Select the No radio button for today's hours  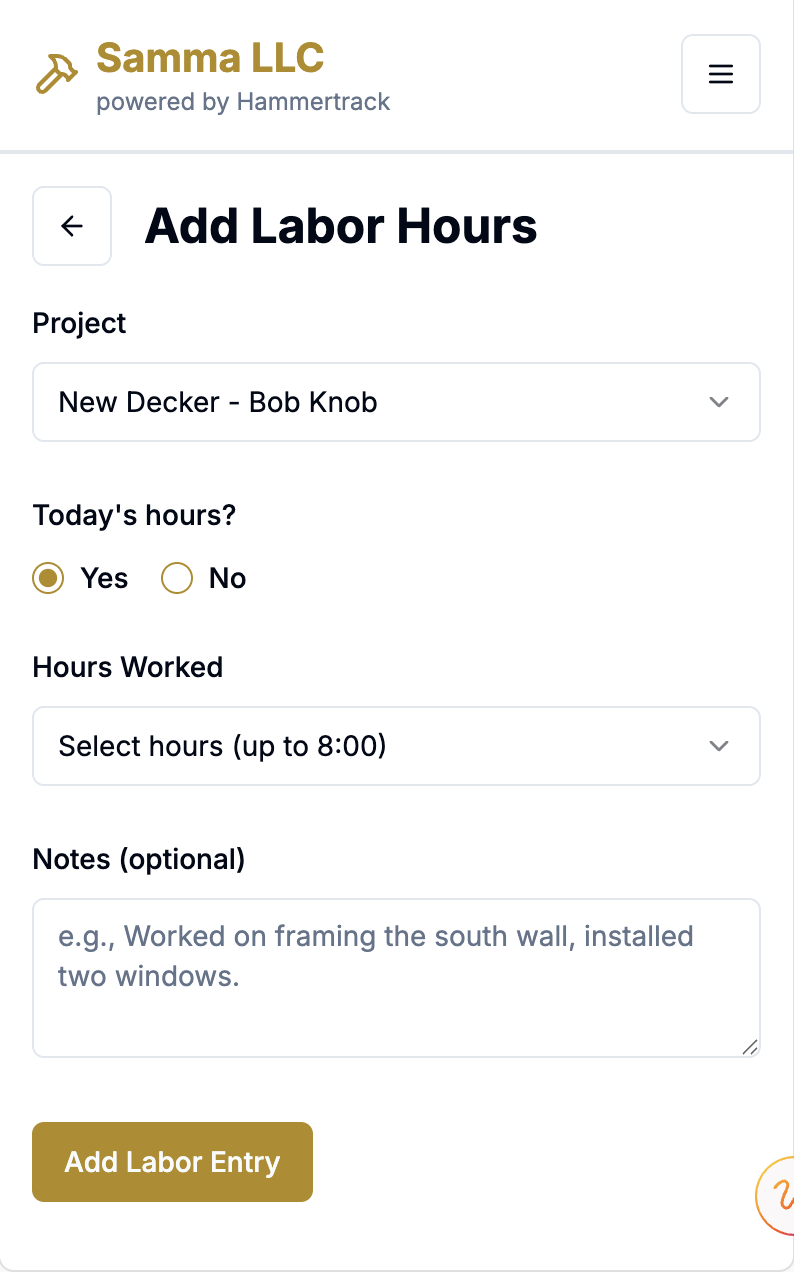pos(177,578)
